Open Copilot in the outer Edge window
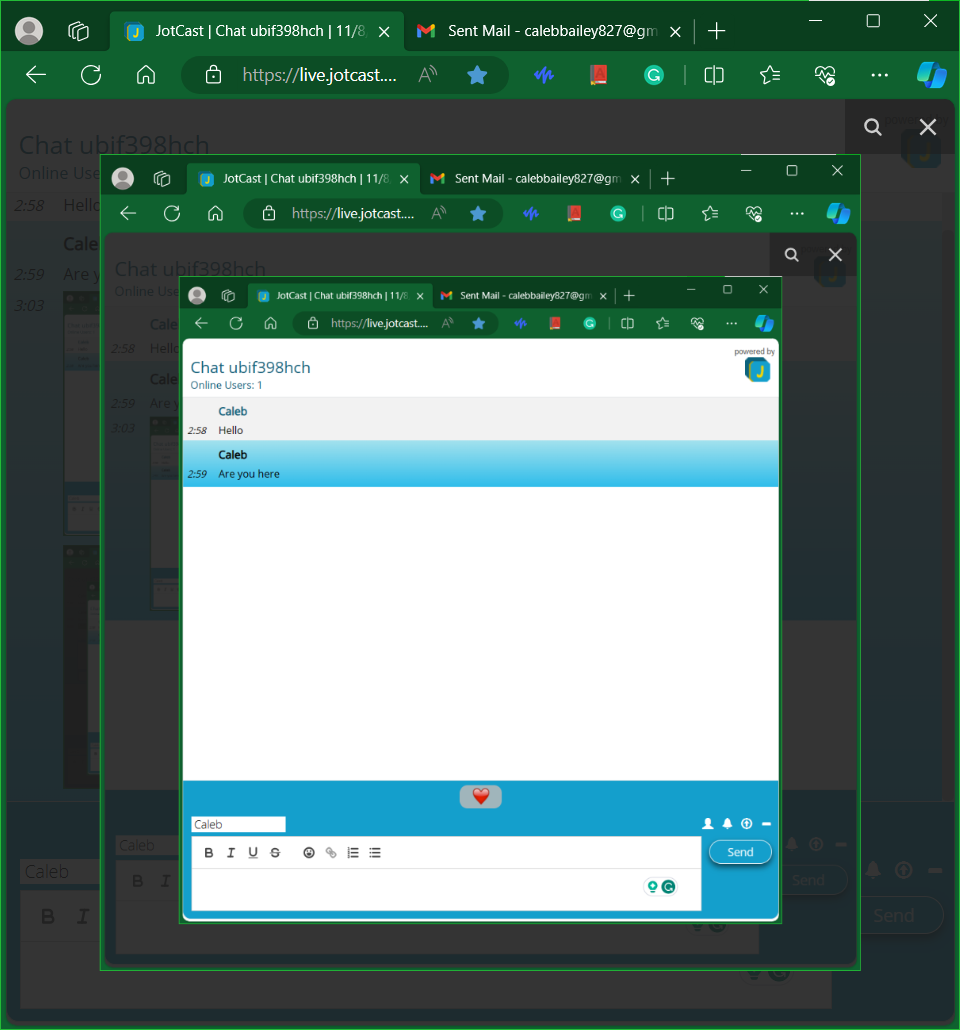Viewport: 960px width, 1030px height. (x=932, y=75)
